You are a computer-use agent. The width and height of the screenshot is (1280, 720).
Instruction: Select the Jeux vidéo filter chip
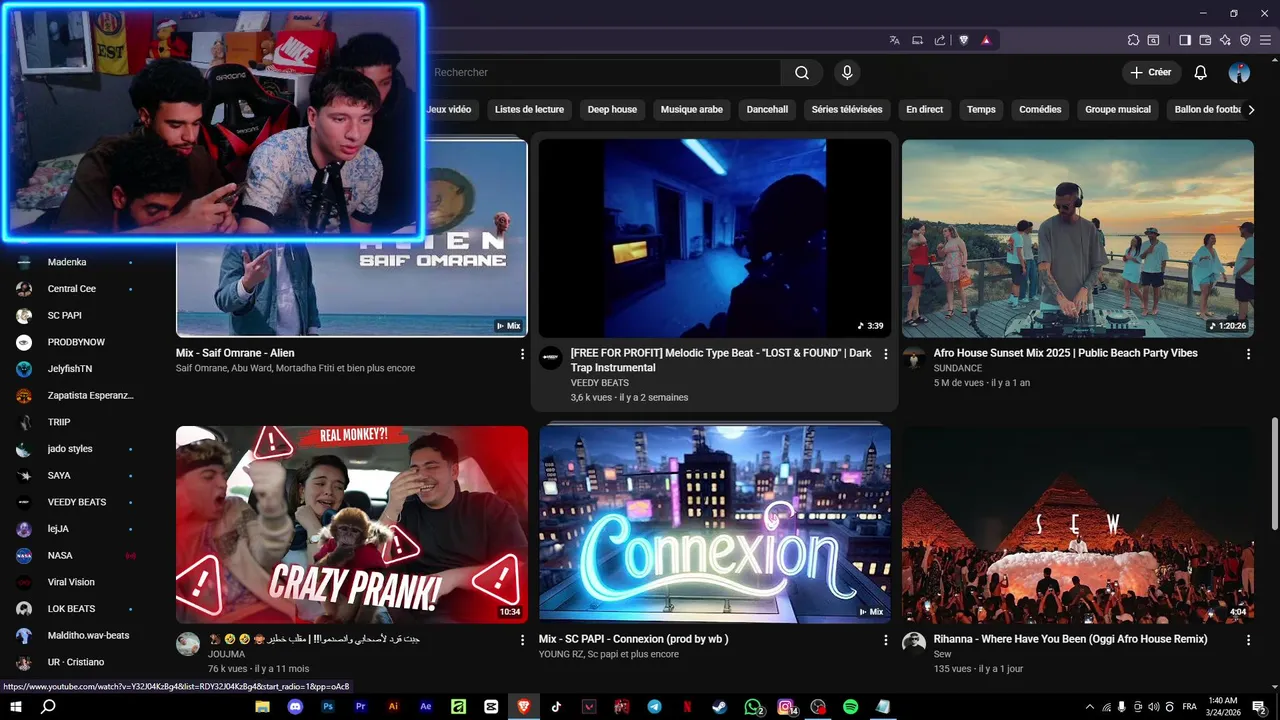coord(448,109)
